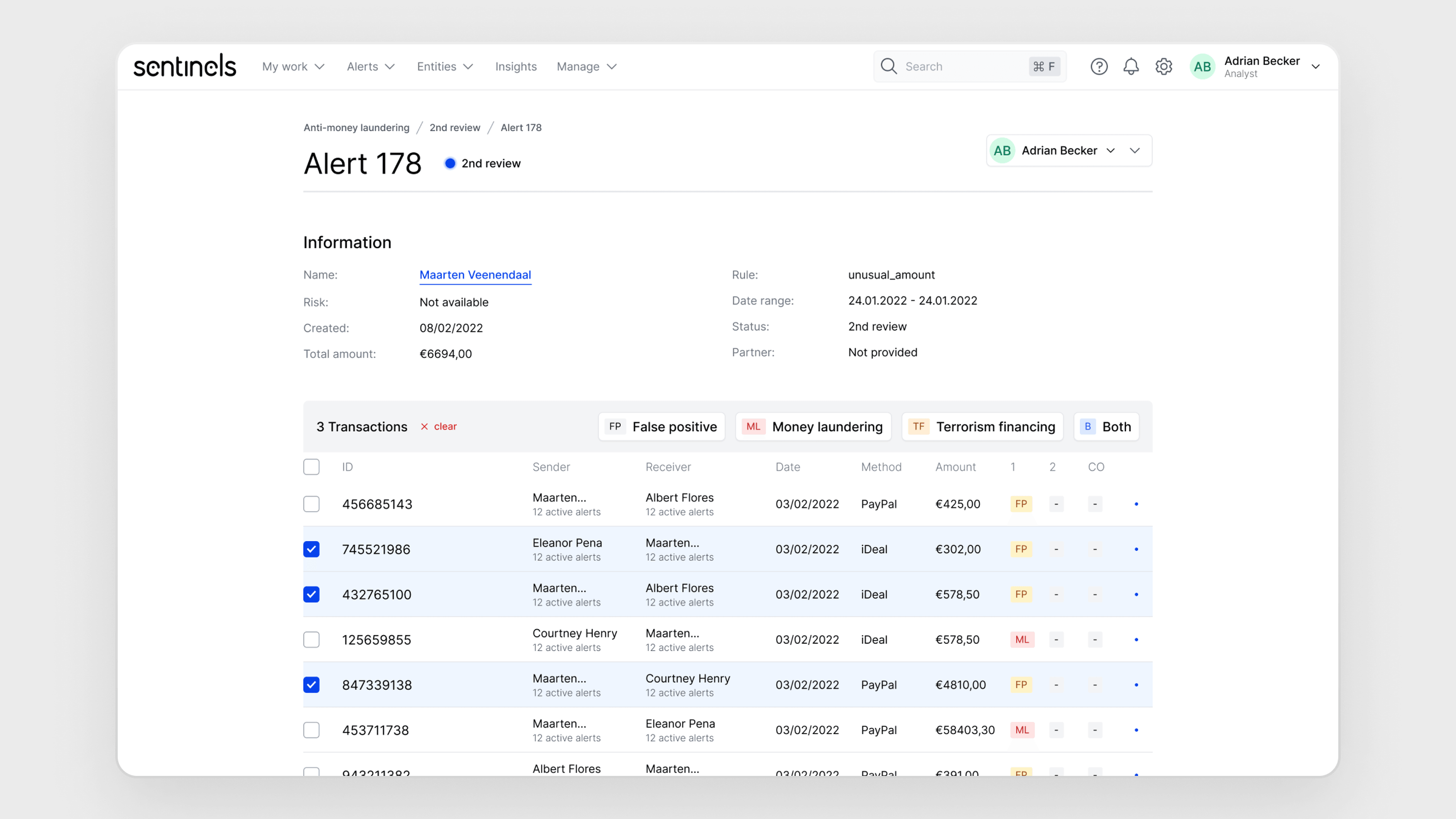Expand the My work menu

pyautogui.click(x=293, y=66)
